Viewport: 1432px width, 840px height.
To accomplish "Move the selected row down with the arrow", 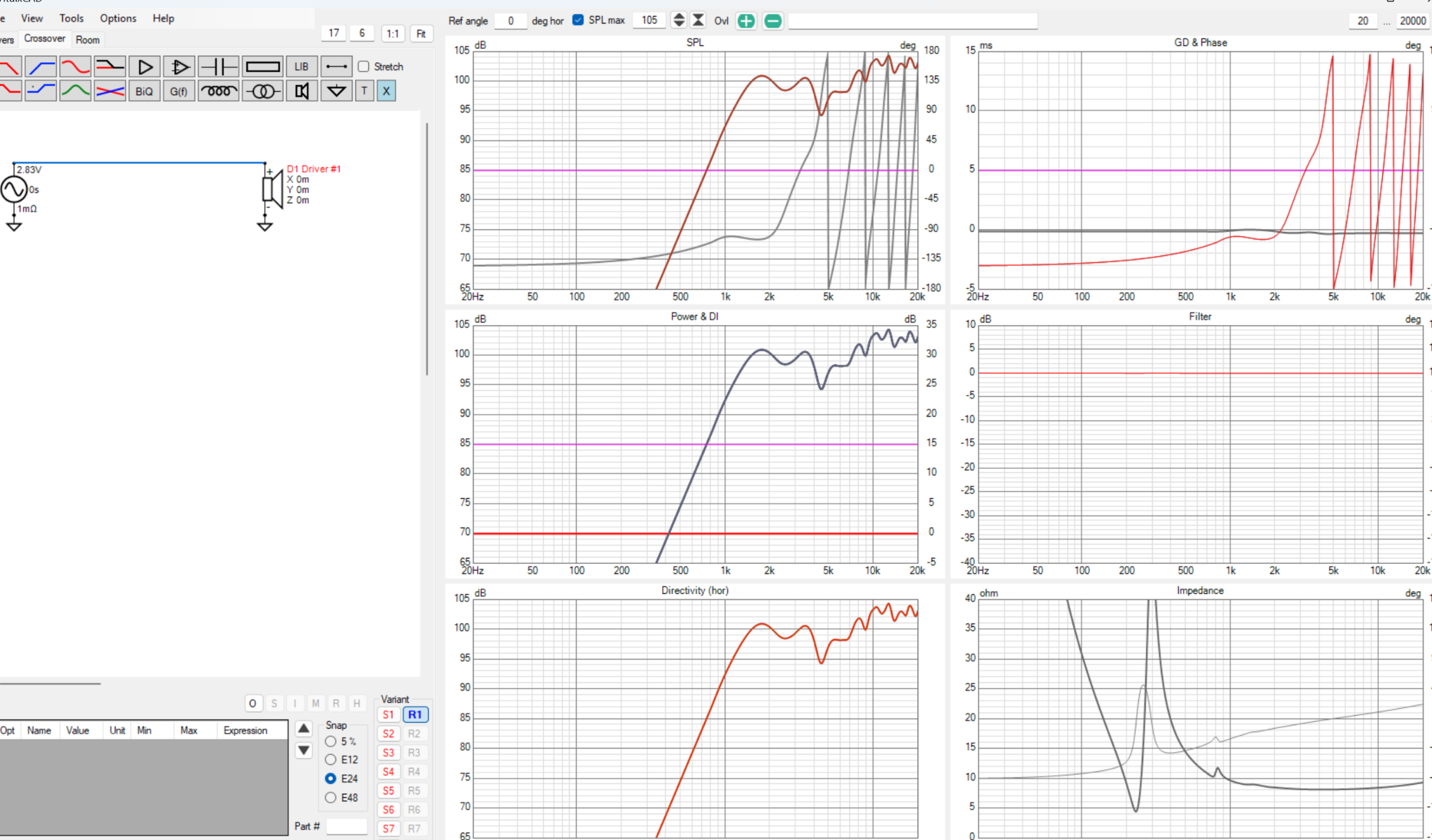I will point(303,751).
